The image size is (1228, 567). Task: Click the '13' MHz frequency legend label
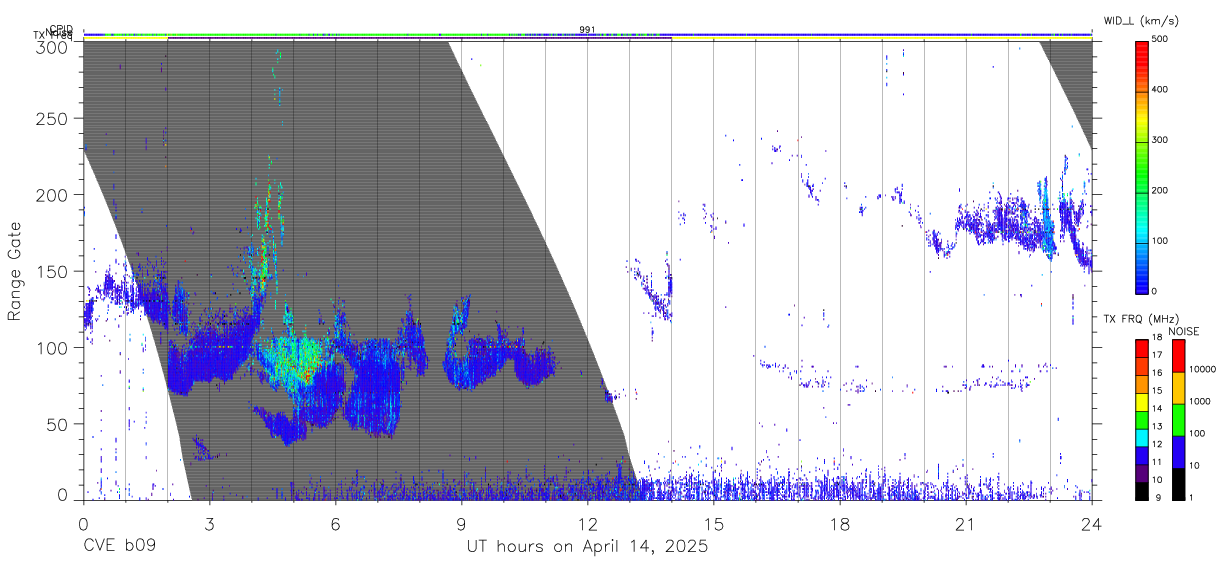[1159, 426]
